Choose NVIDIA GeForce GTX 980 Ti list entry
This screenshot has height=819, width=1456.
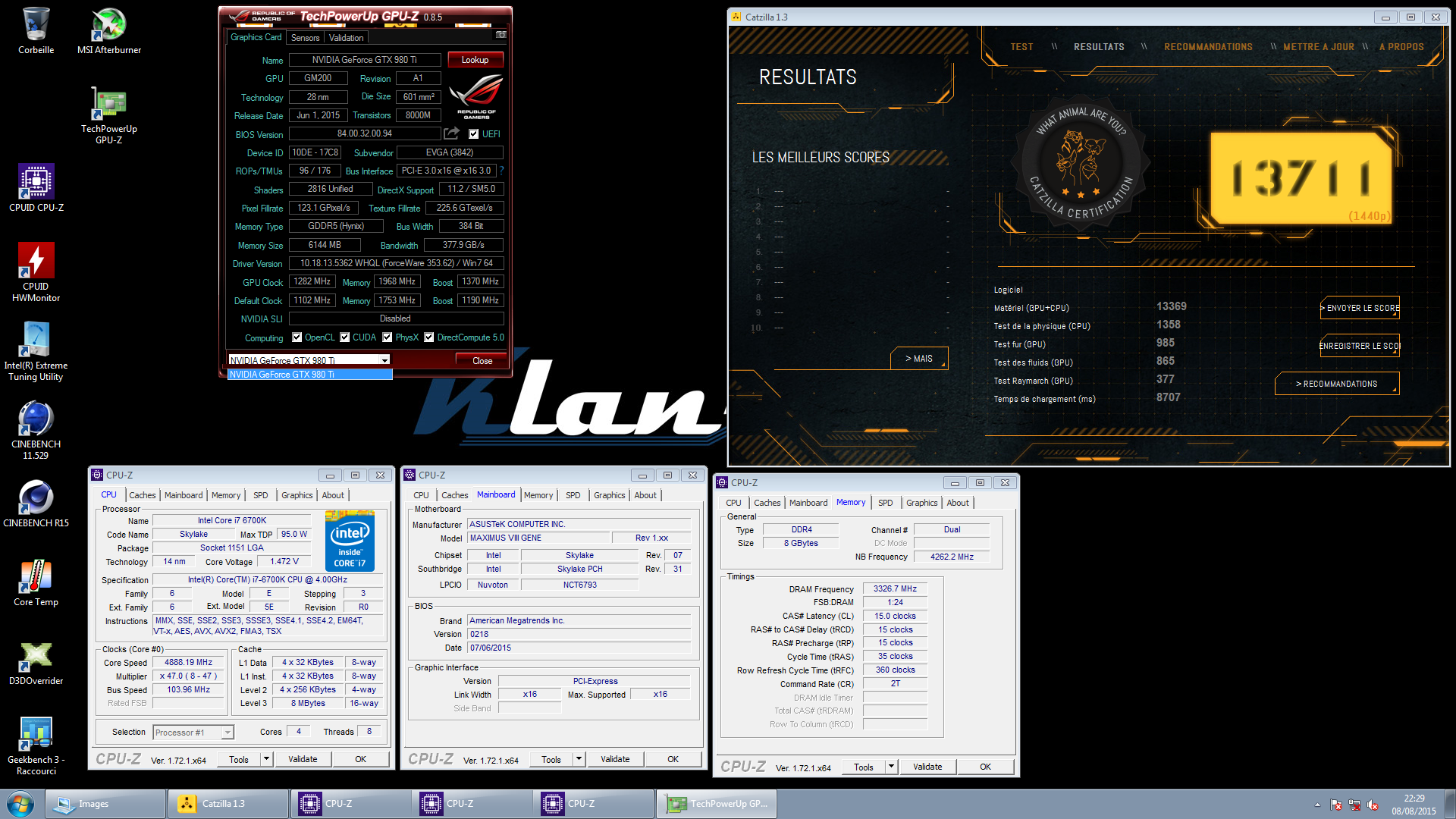coord(310,375)
